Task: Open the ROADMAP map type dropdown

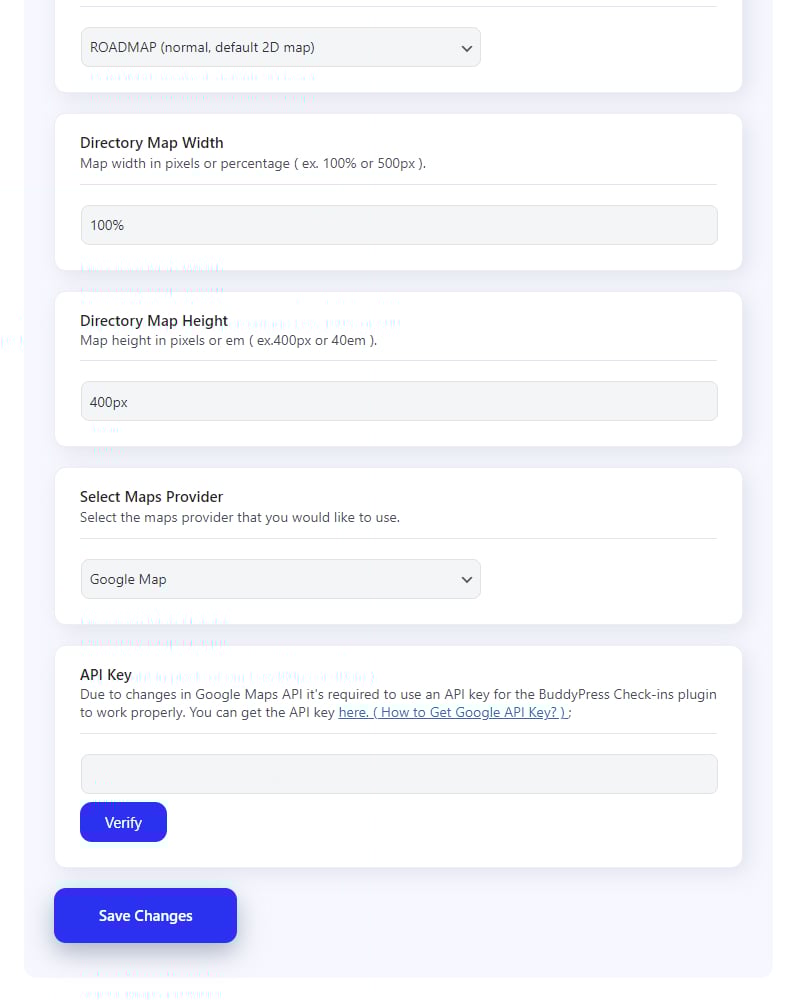Action: click(270, 47)
